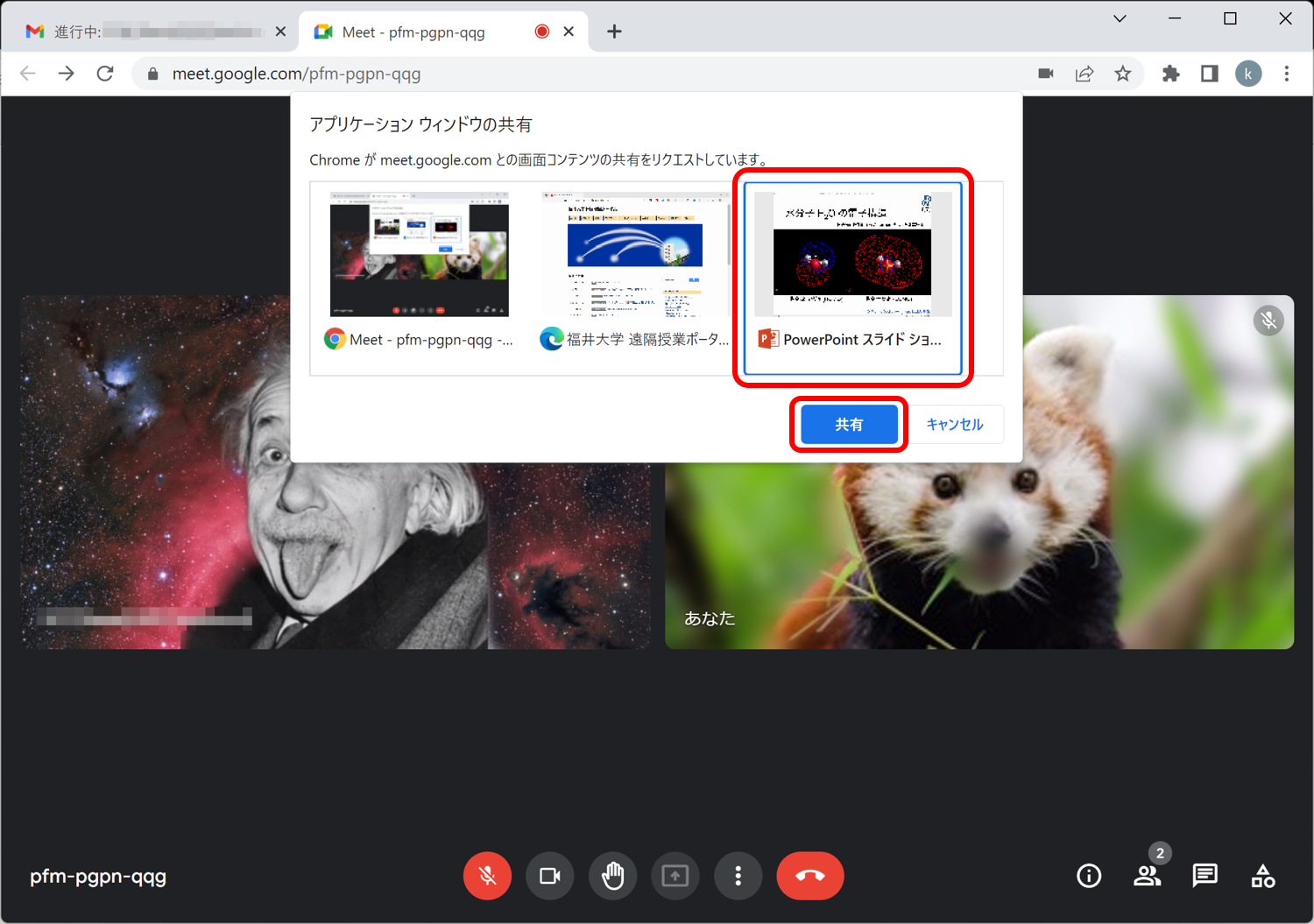1314x924 pixels.
Task: Open the Chrome extensions puzzle icon
Action: [x=1171, y=74]
